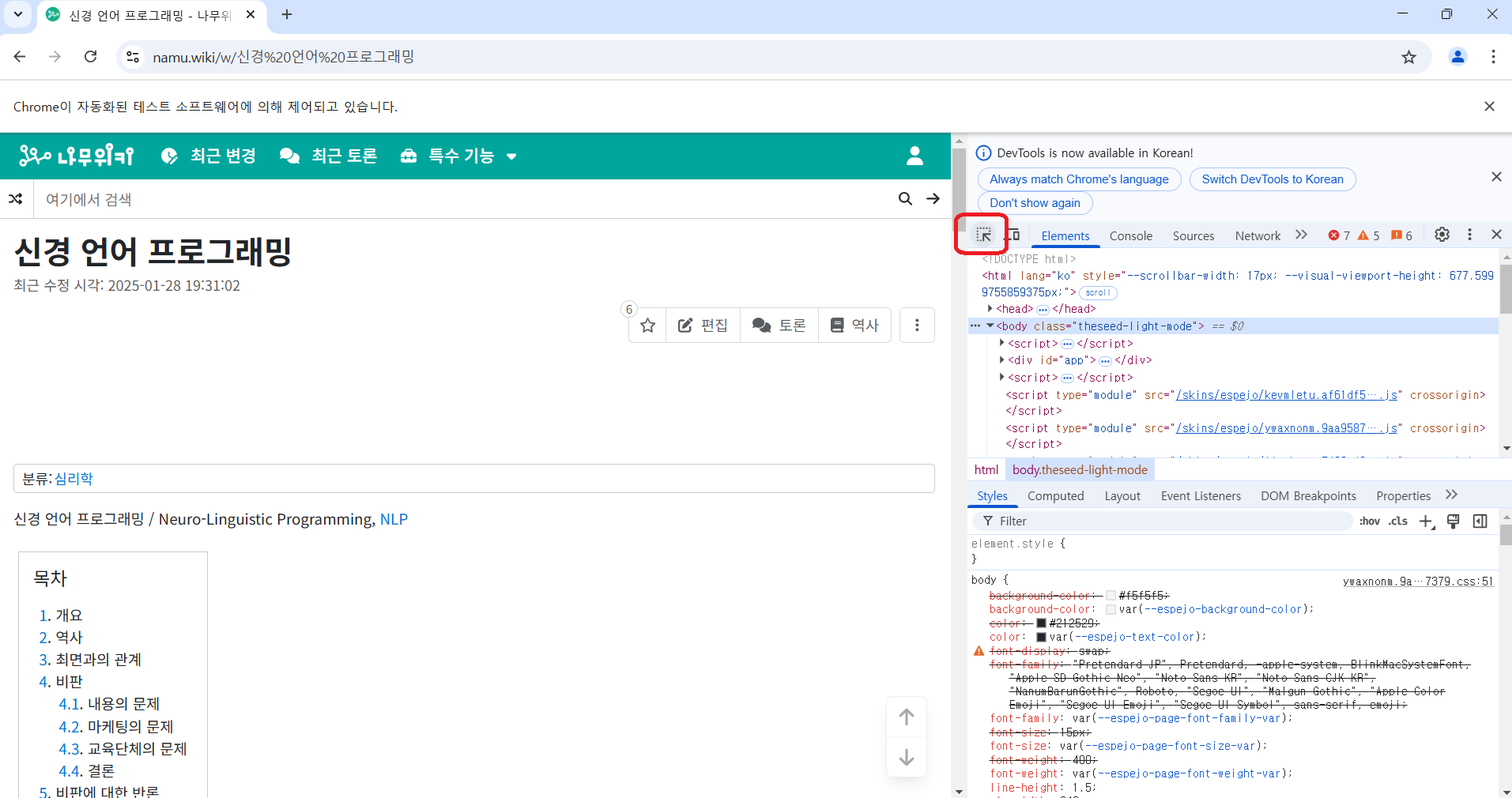This screenshot has height=798, width=1512.
Task: Toggle the device toolbar icon
Action: tap(1013, 235)
